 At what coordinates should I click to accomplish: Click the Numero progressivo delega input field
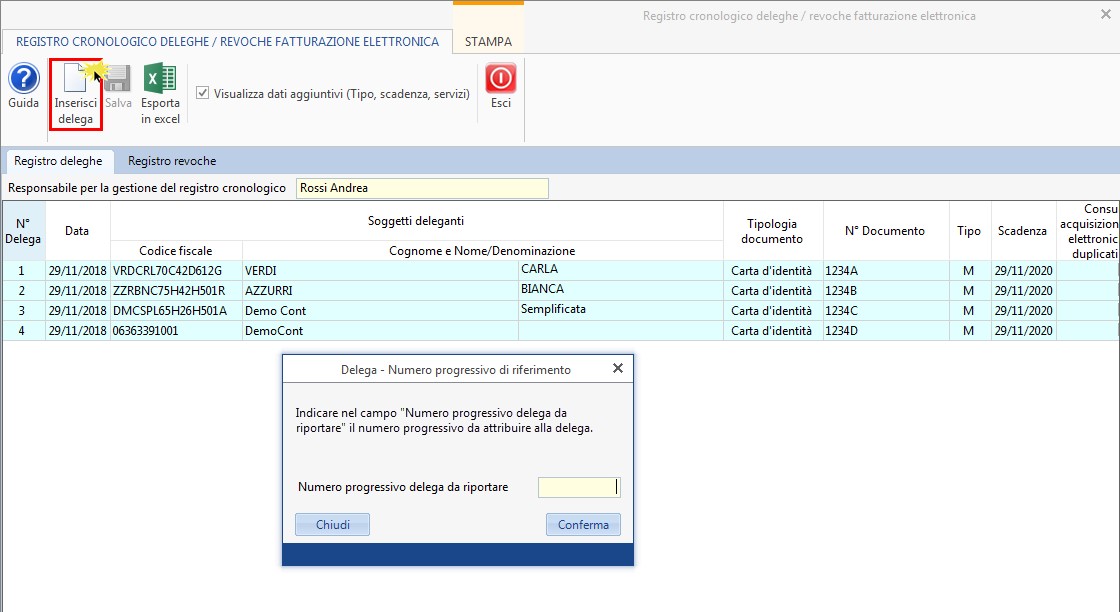pyautogui.click(x=579, y=487)
